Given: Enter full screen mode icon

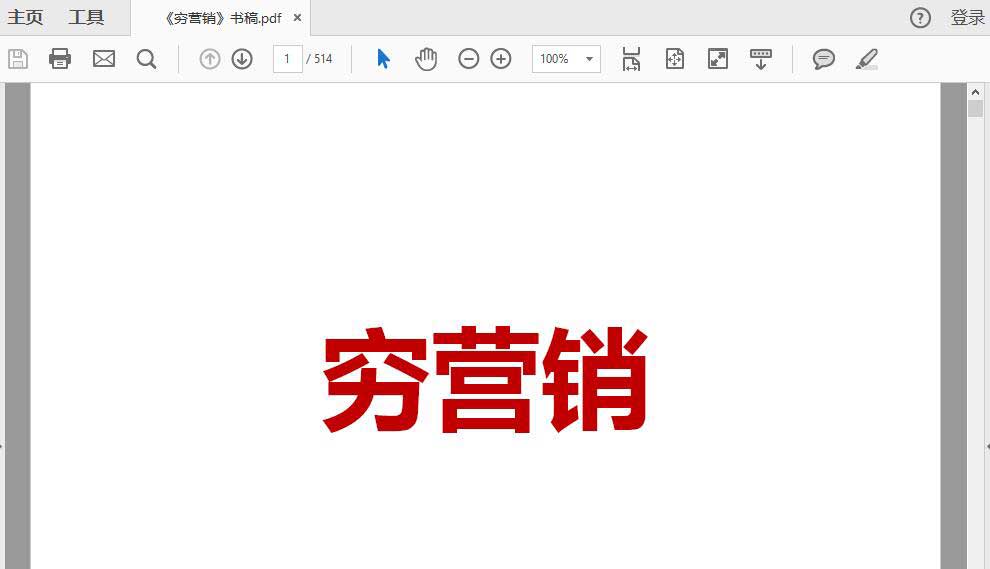Looking at the screenshot, I should (718, 59).
